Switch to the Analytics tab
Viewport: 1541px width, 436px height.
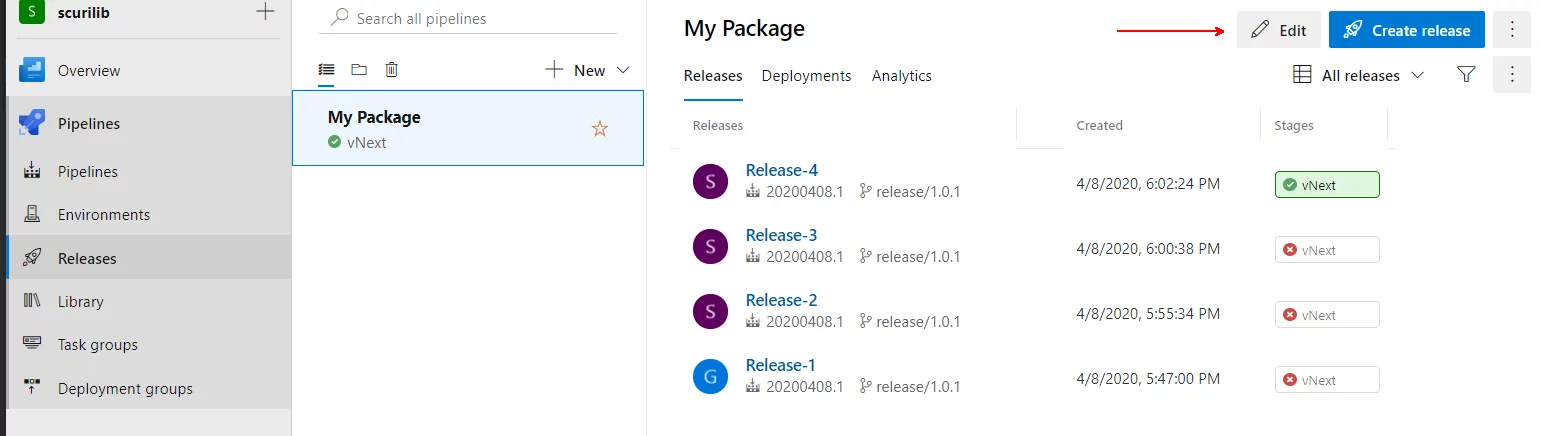(x=902, y=76)
